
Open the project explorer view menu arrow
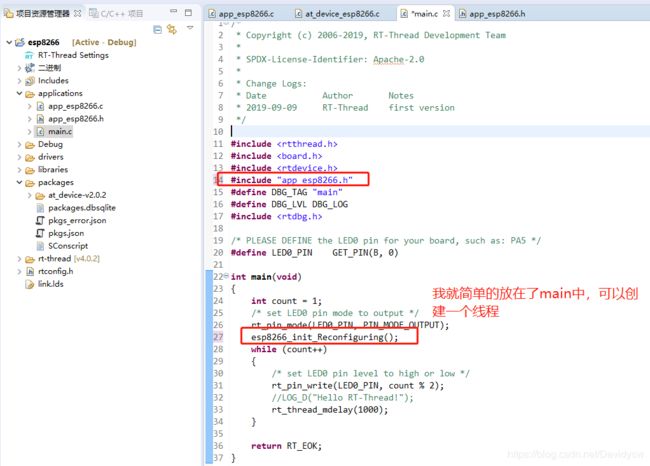(190, 28)
